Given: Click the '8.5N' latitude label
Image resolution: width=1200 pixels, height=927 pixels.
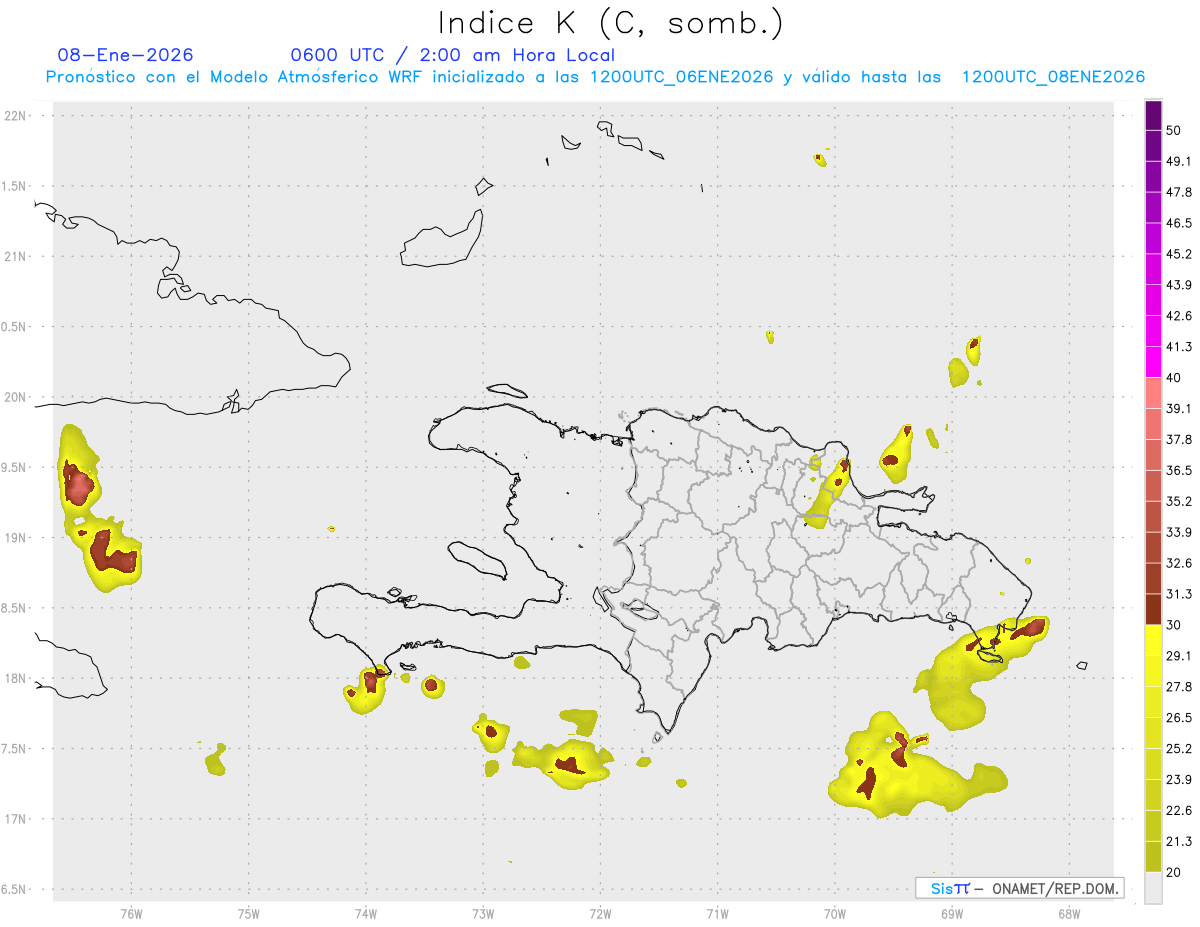Looking at the screenshot, I should click(15, 608).
